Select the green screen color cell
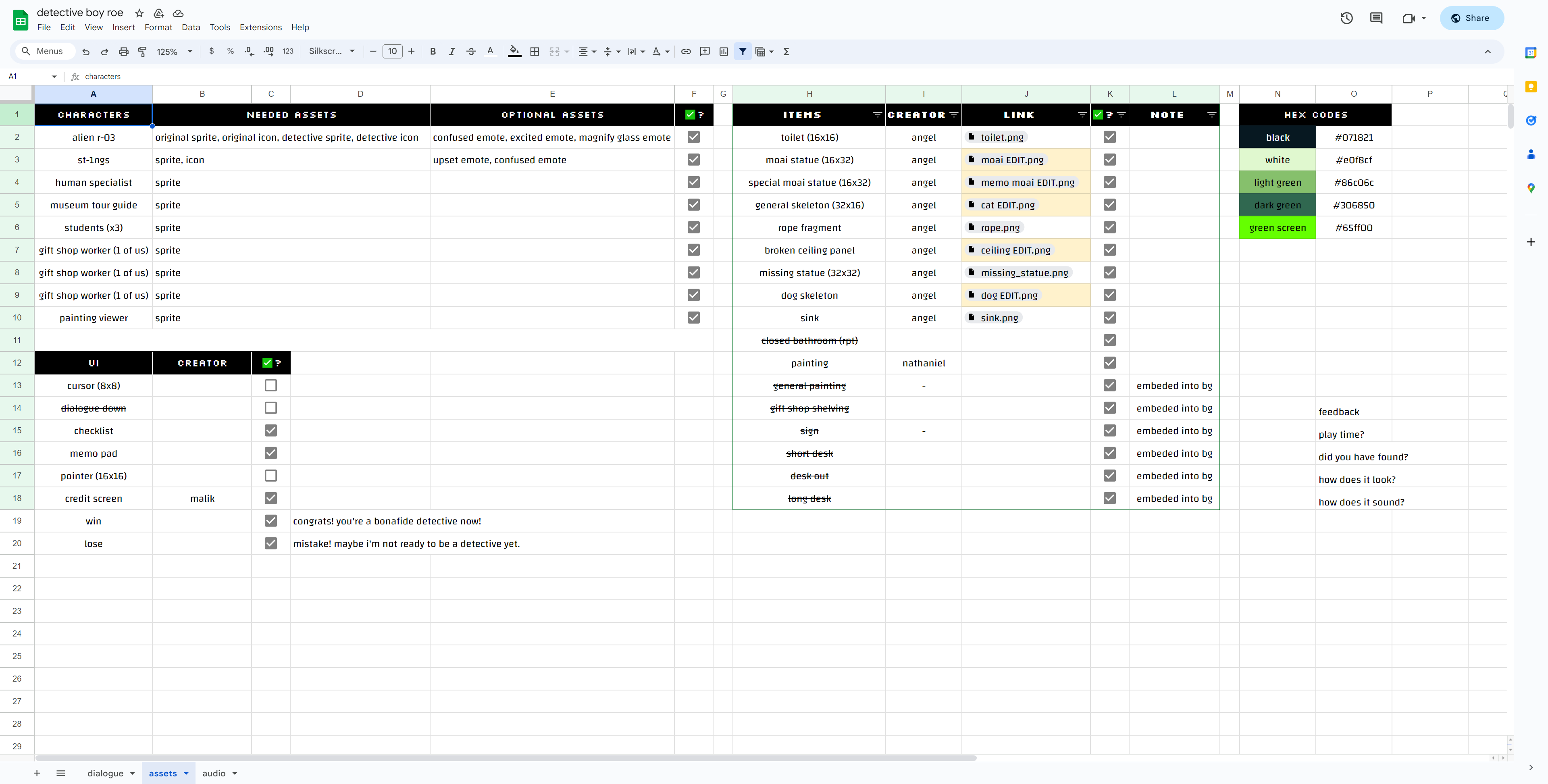 [x=1277, y=228]
